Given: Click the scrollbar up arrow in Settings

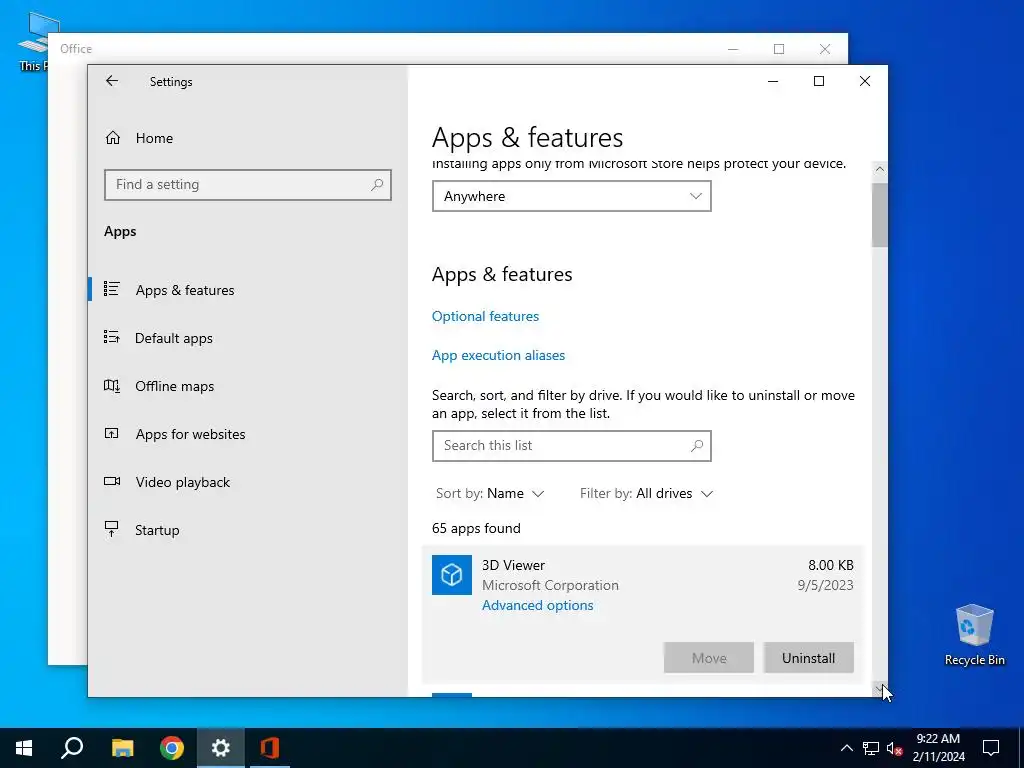Looking at the screenshot, I should 880,169.
